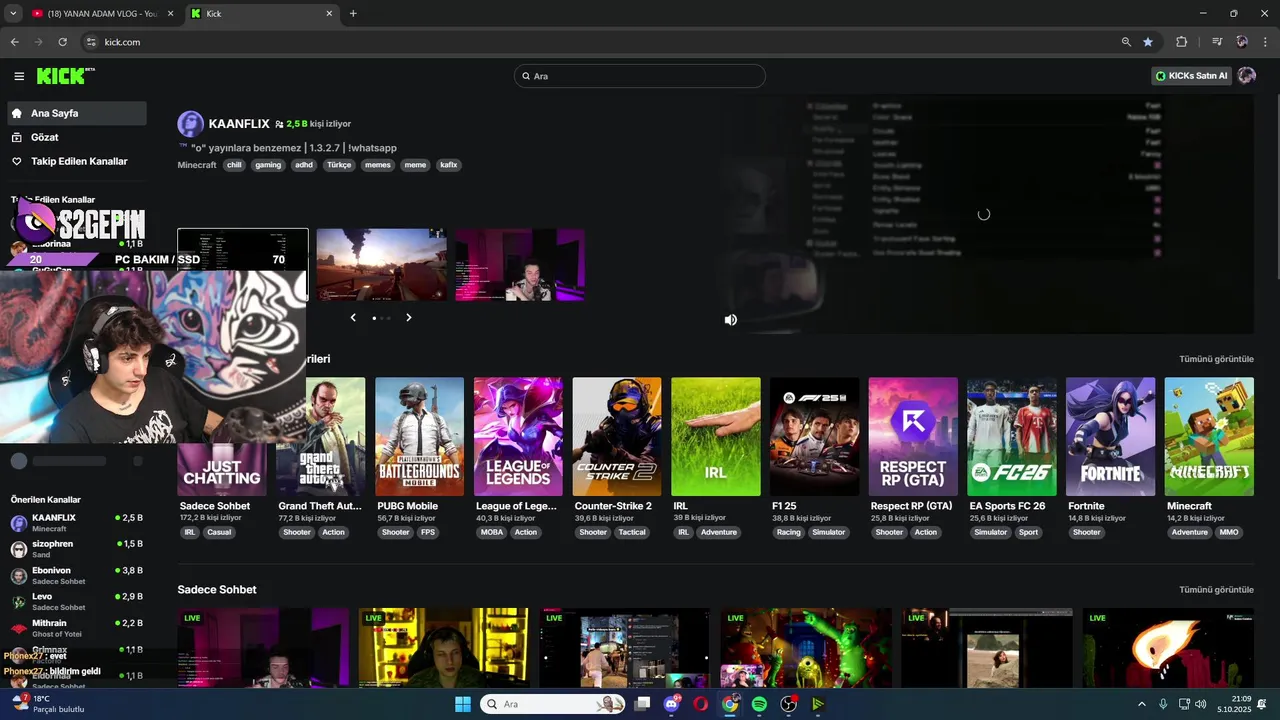
Task: Select the desert explosion carousel thumbnail
Action: click(381, 264)
